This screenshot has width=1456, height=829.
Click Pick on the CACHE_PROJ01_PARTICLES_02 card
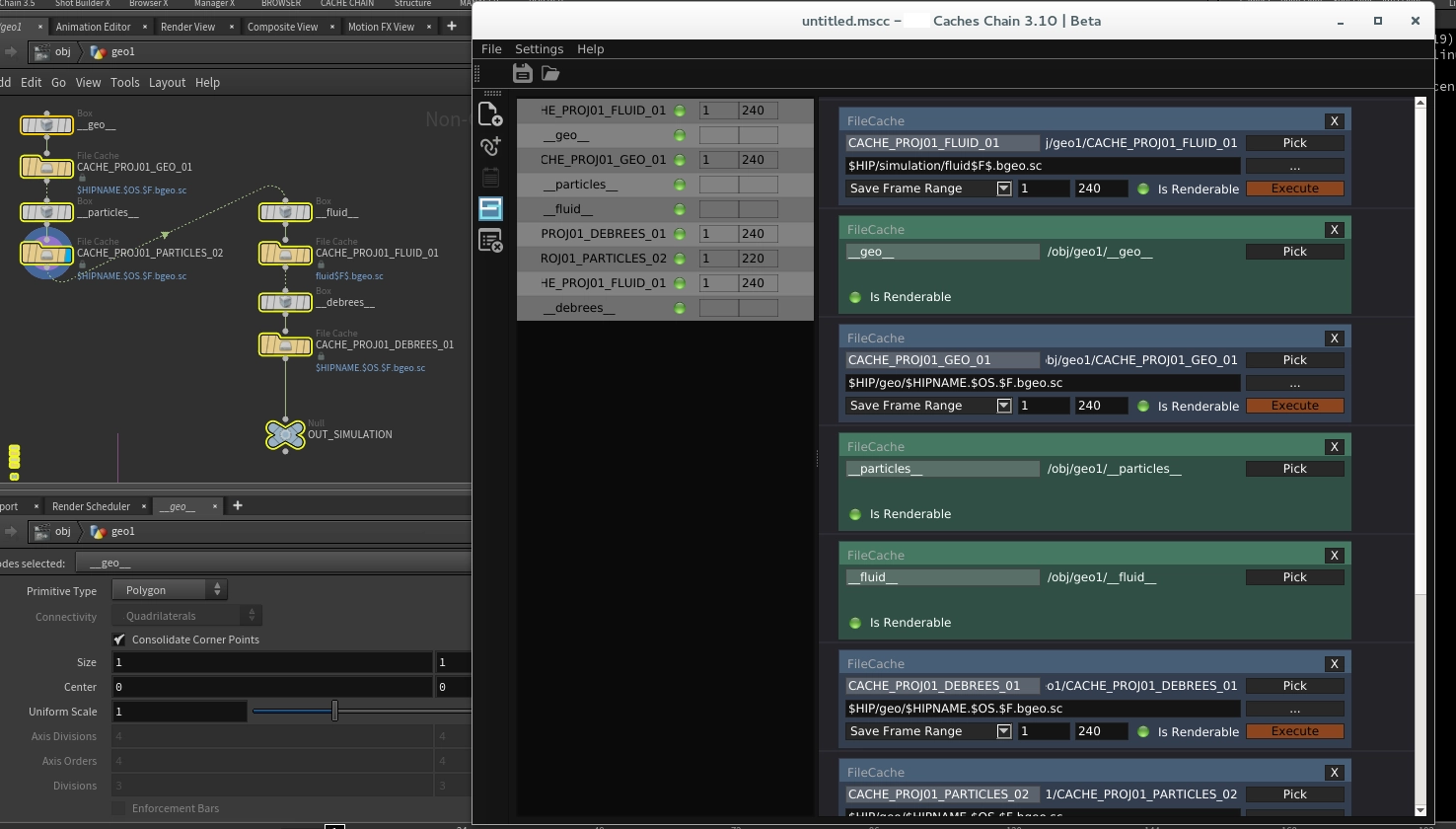pyautogui.click(x=1294, y=794)
